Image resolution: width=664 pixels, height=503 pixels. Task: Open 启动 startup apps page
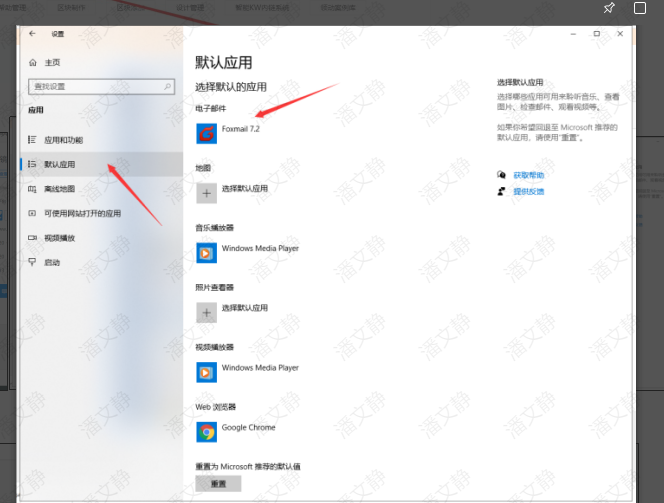[x=52, y=262]
